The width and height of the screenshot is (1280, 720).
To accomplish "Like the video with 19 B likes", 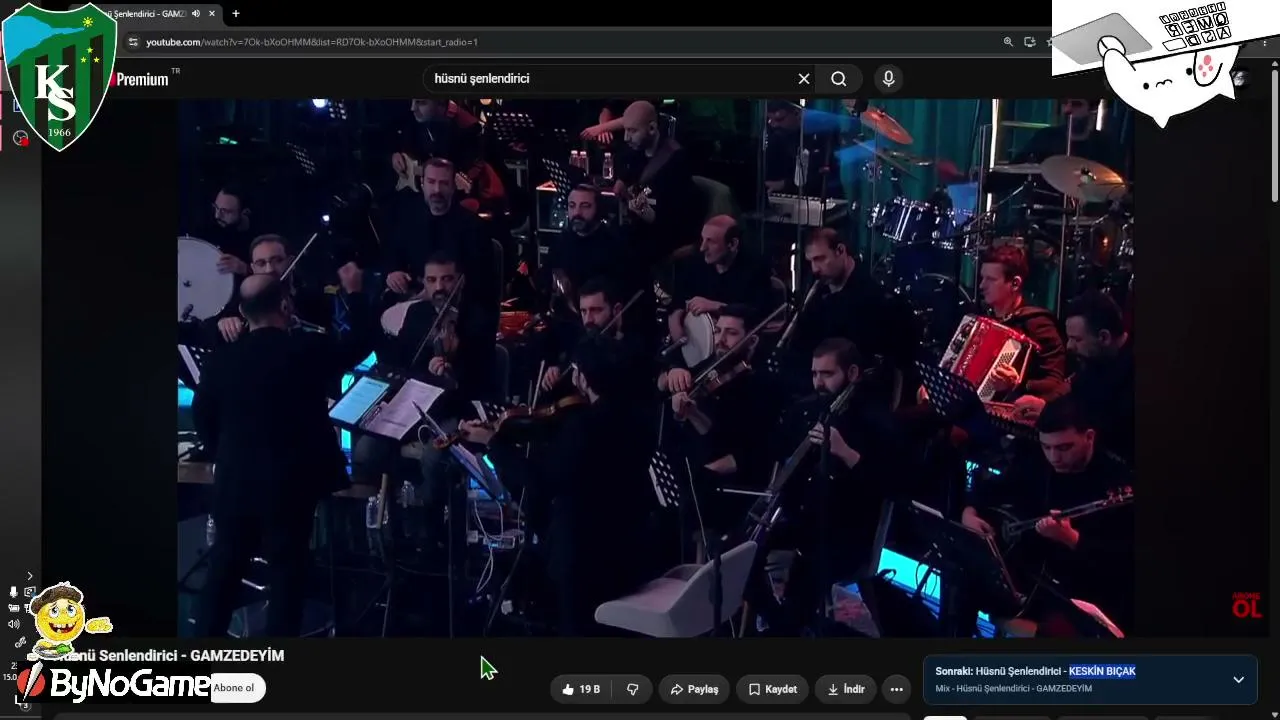I will (580, 689).
